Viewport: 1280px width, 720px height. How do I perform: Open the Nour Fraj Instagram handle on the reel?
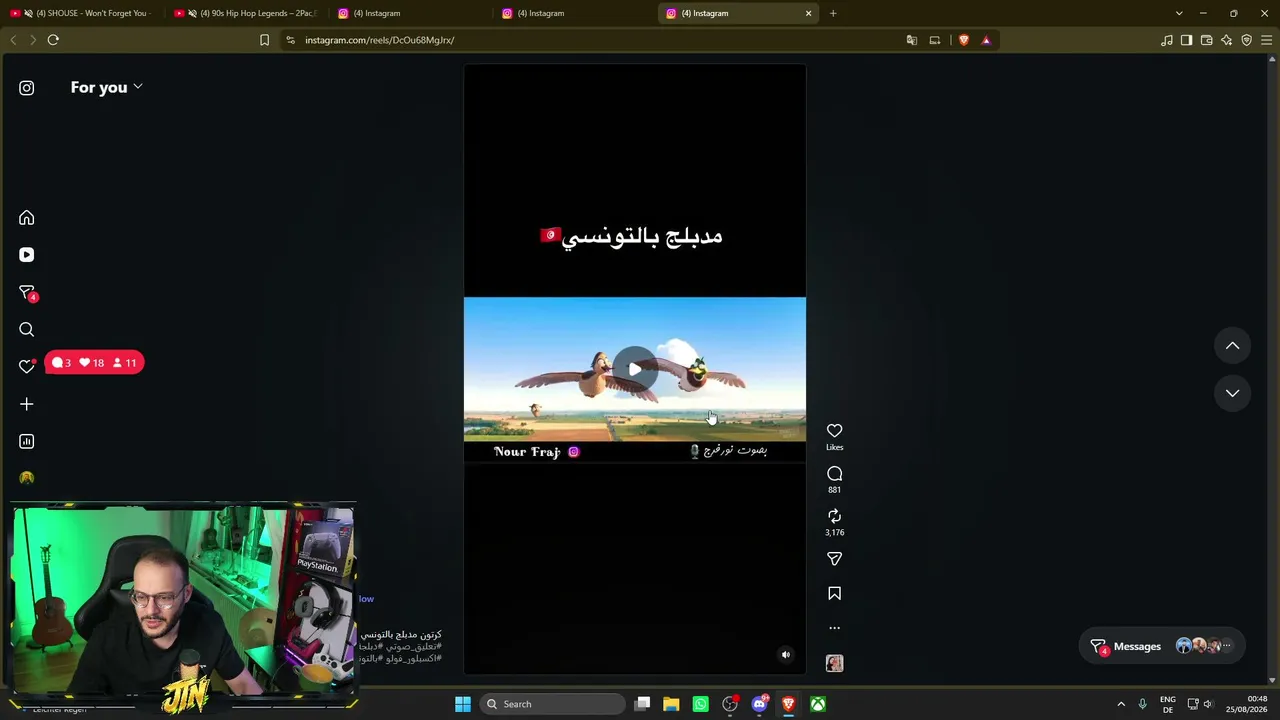[536, 452]
